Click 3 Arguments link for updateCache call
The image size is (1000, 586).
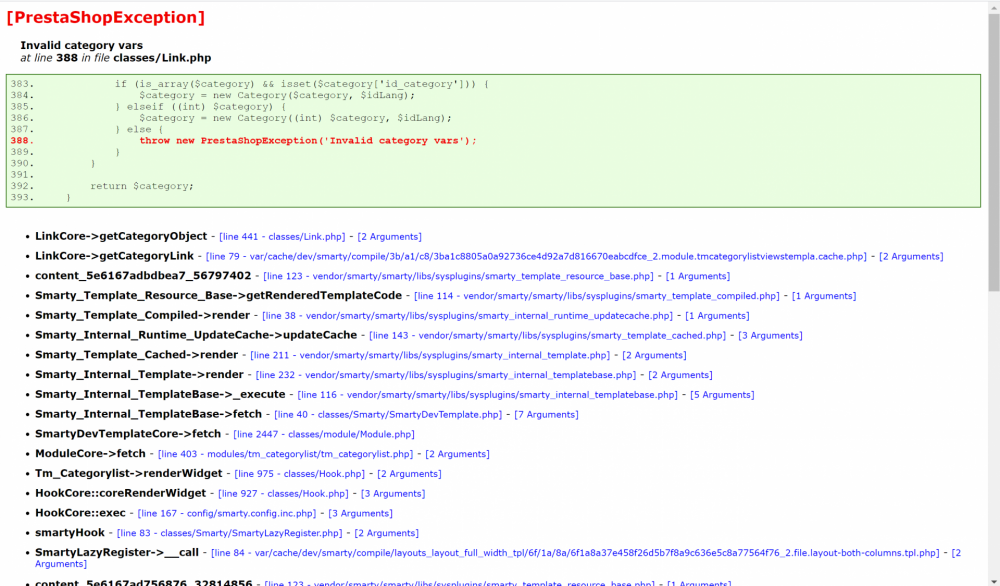770,335
